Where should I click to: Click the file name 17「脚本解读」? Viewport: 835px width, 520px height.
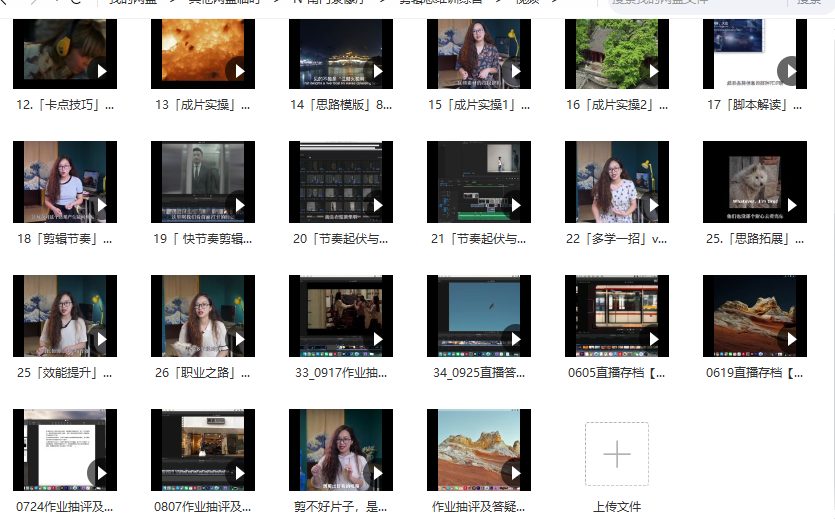(x=755, y=105)
